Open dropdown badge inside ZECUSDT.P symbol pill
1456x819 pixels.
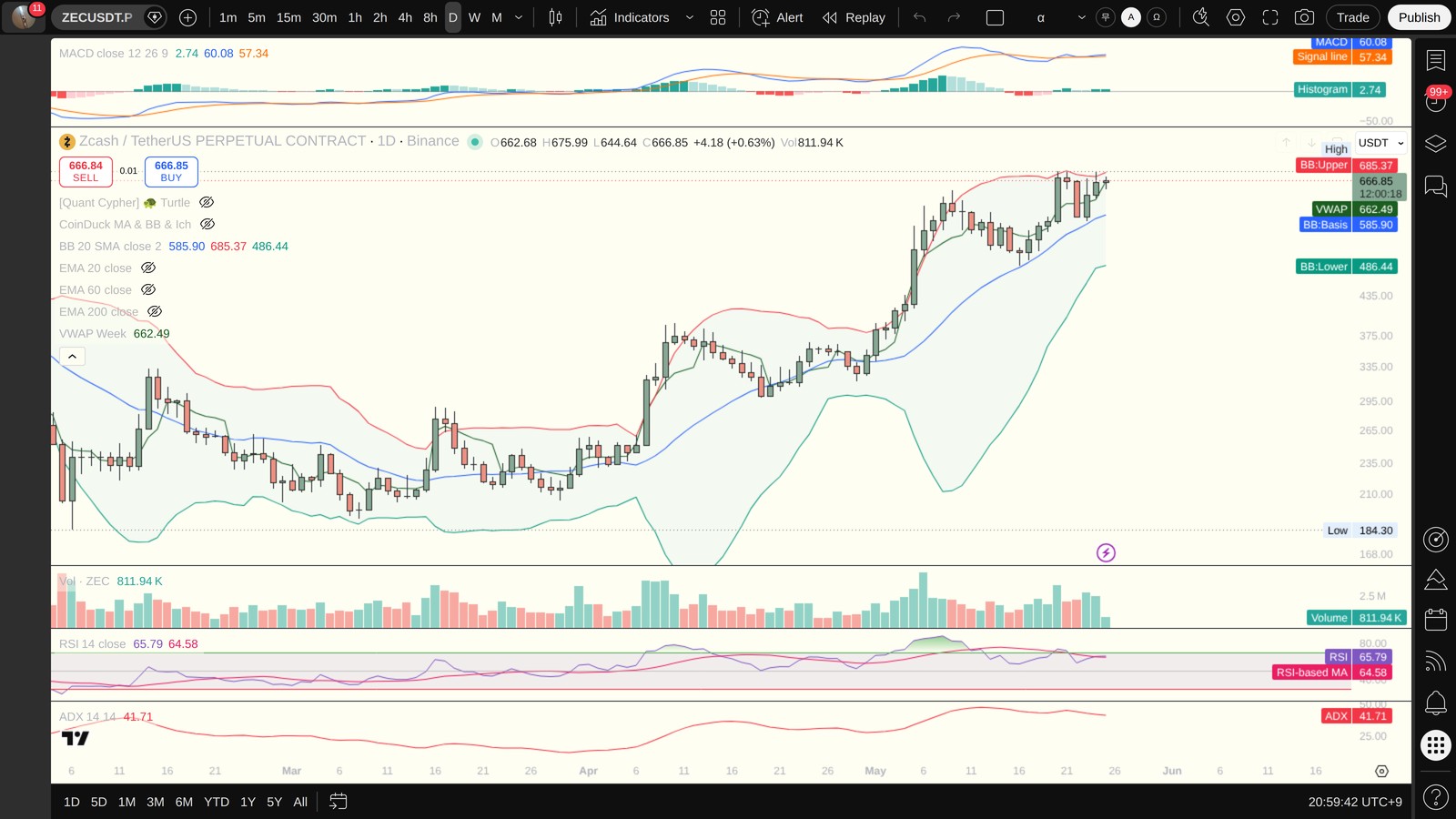[155, 17]
